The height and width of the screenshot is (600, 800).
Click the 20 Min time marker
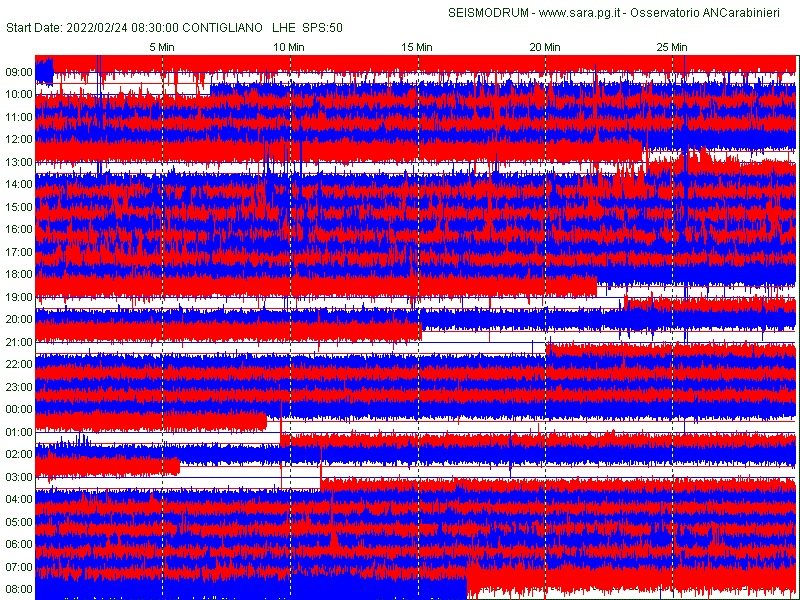pos(545,47)
